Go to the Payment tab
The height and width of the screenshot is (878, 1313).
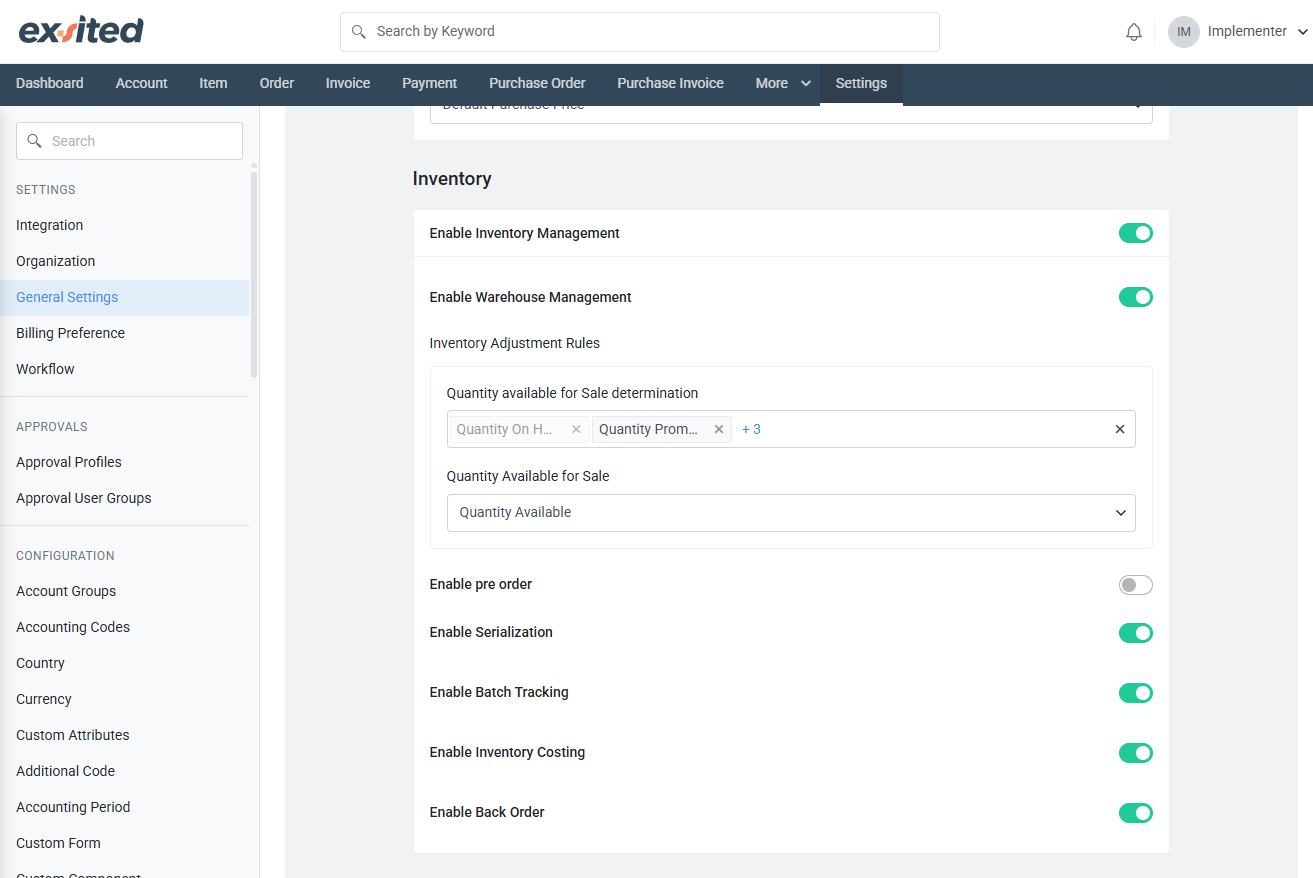[x=429, y=84]
